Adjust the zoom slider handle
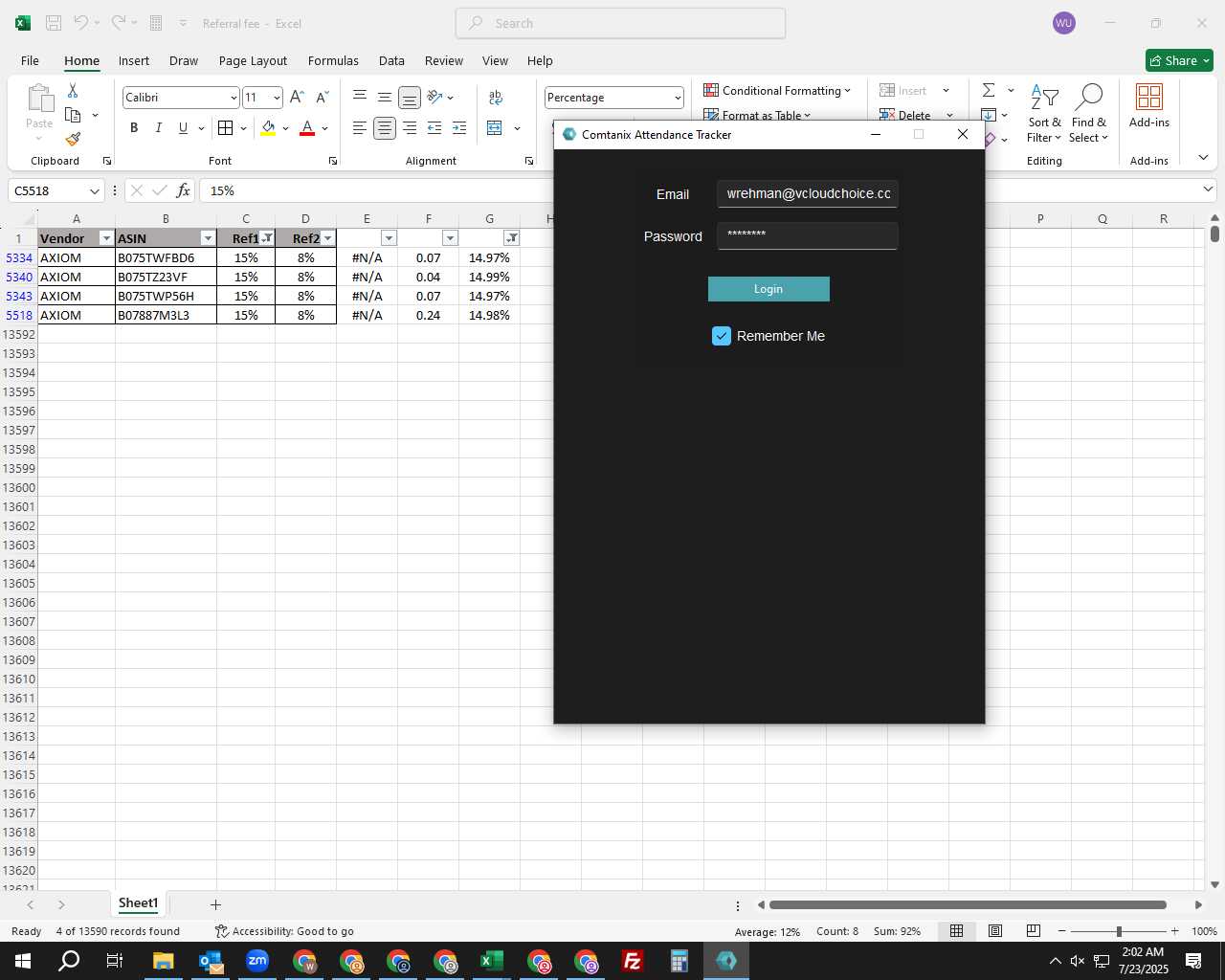1225x980 pixels. pos(1119,931)
